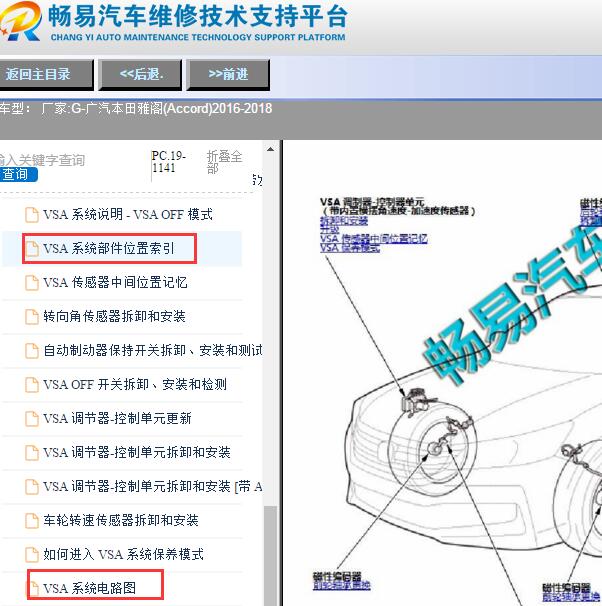The width and height of the screenshot is (602, 606).
Task: Open the 拆卸和安装 link in the diagram
Action: click(344, 221)
